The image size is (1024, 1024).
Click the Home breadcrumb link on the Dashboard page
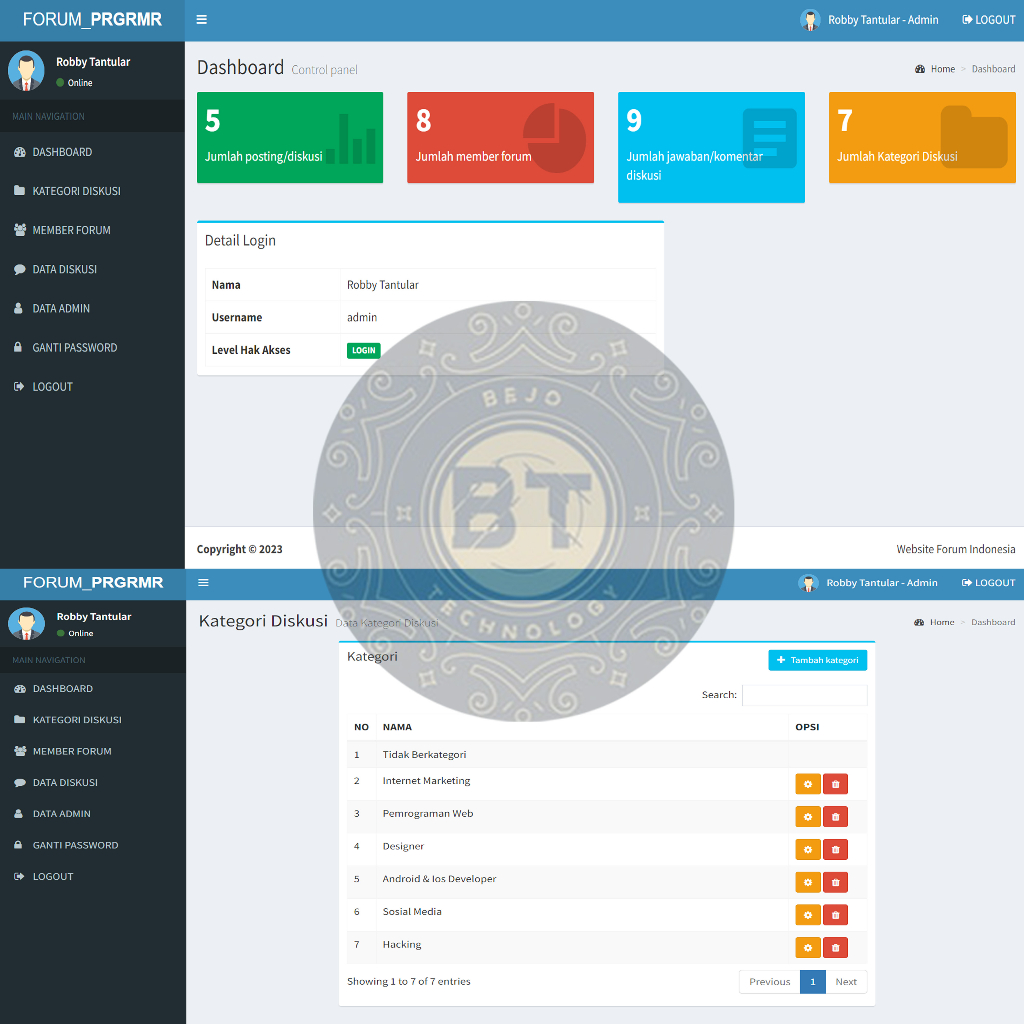[942, 69]
